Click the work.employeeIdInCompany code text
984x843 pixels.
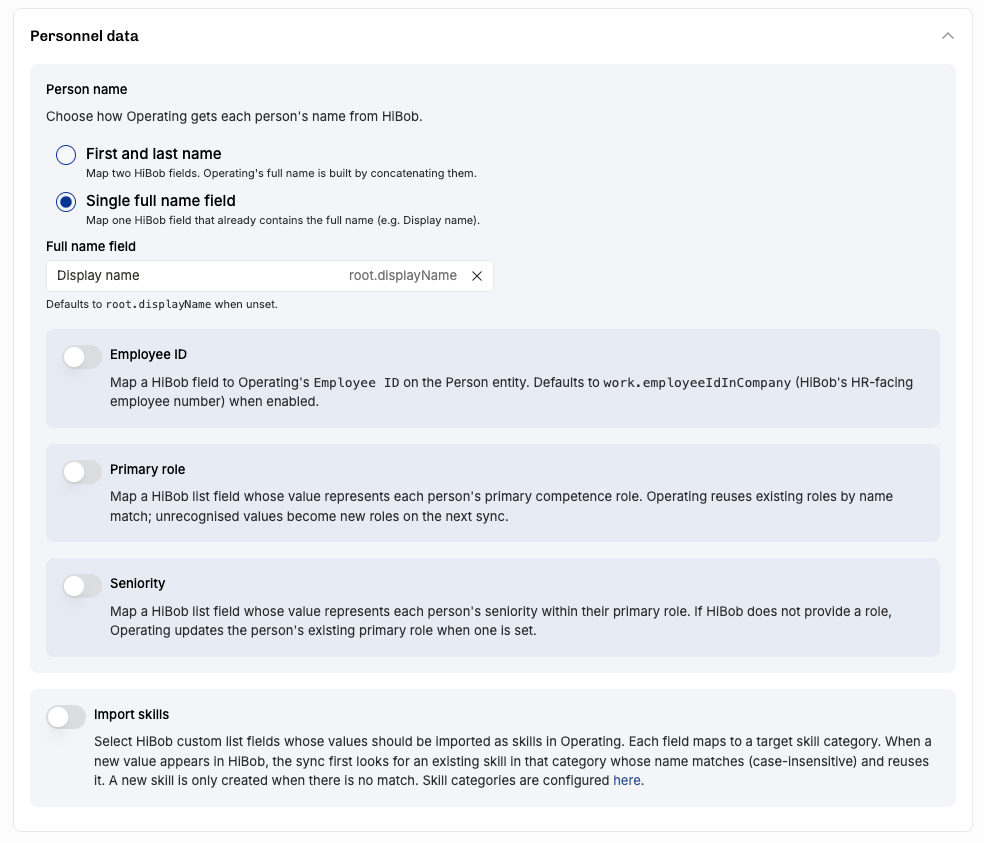(x=697, y=383)
